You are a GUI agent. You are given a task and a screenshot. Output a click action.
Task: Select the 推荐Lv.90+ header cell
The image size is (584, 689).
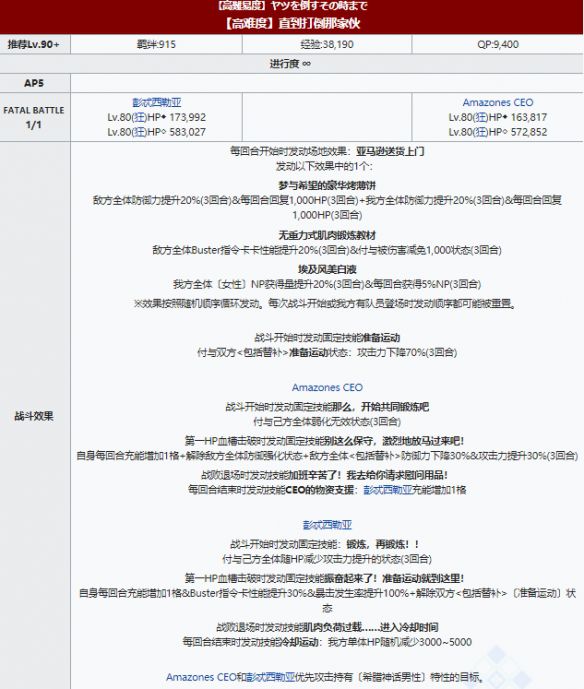(35, 44)
